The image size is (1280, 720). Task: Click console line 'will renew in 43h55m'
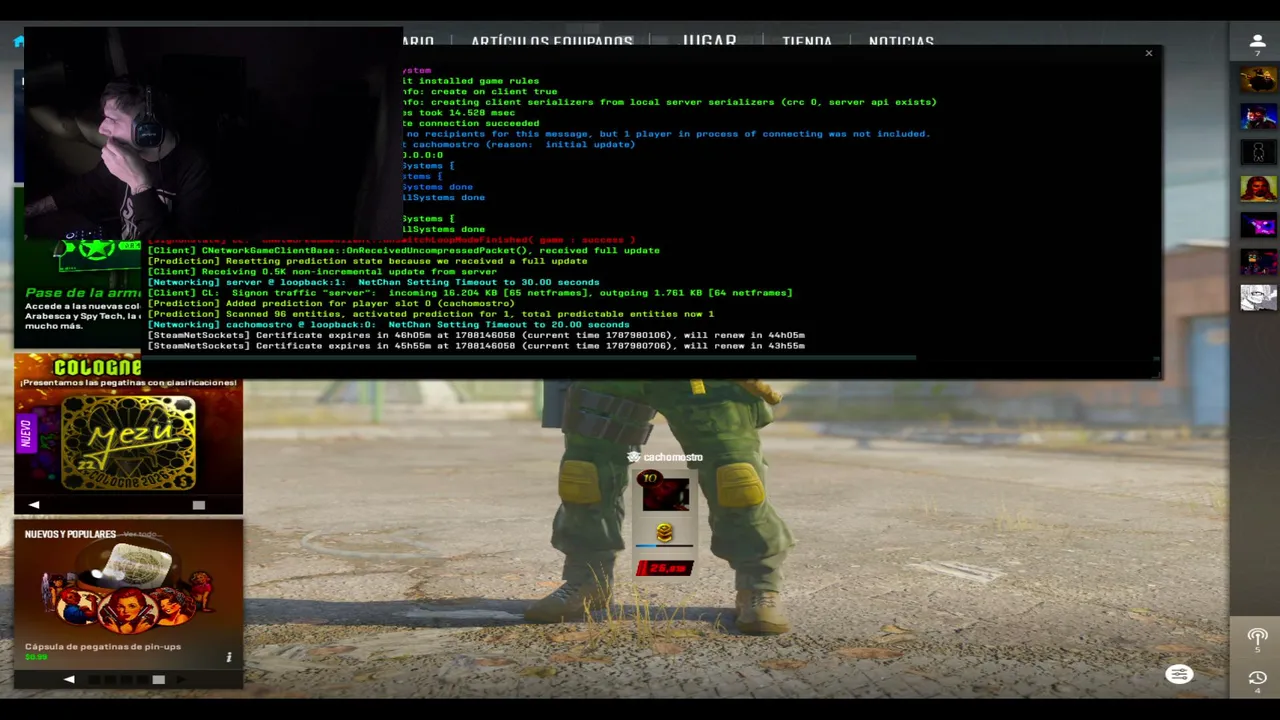click(476, 346)
